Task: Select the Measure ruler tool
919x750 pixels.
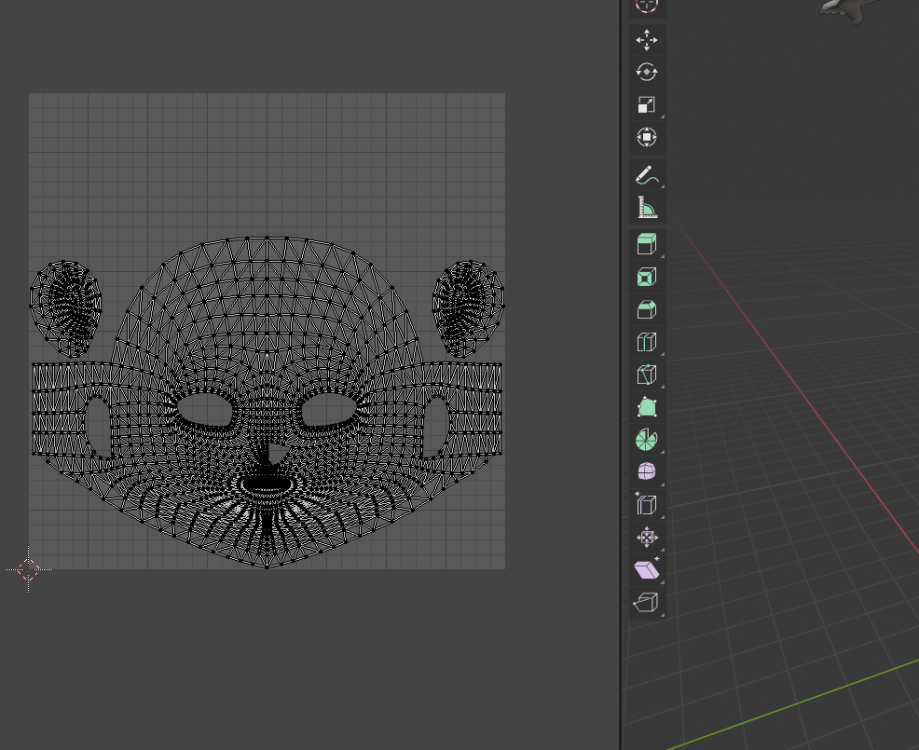Action: click(x=647, y=208)
